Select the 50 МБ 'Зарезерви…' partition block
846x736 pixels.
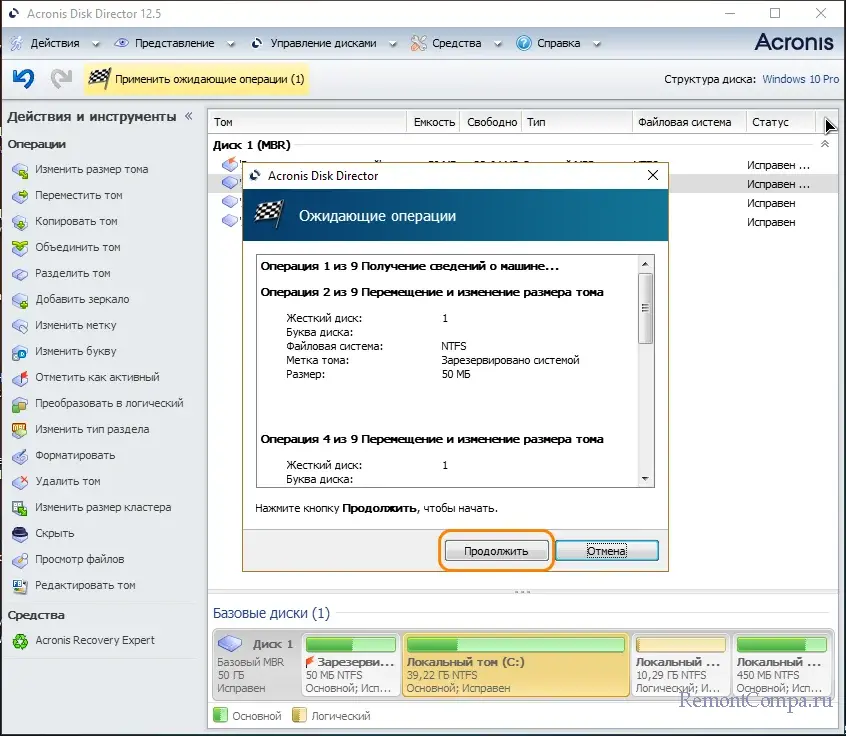tap(350, 665)
